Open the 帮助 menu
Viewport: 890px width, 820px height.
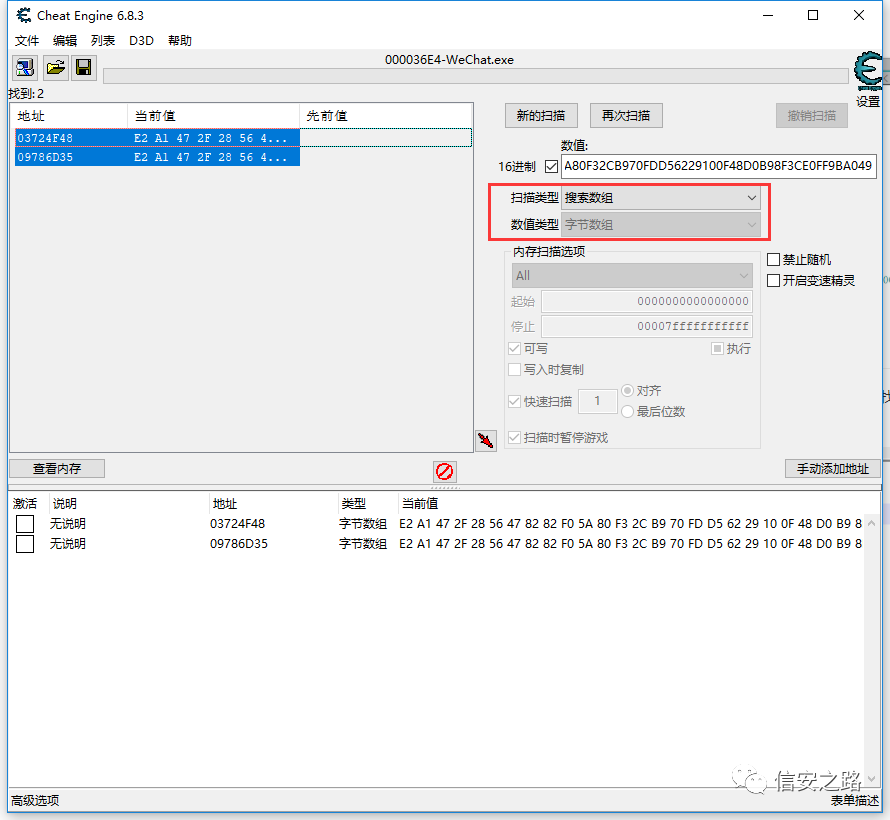[x=180, y=41]
